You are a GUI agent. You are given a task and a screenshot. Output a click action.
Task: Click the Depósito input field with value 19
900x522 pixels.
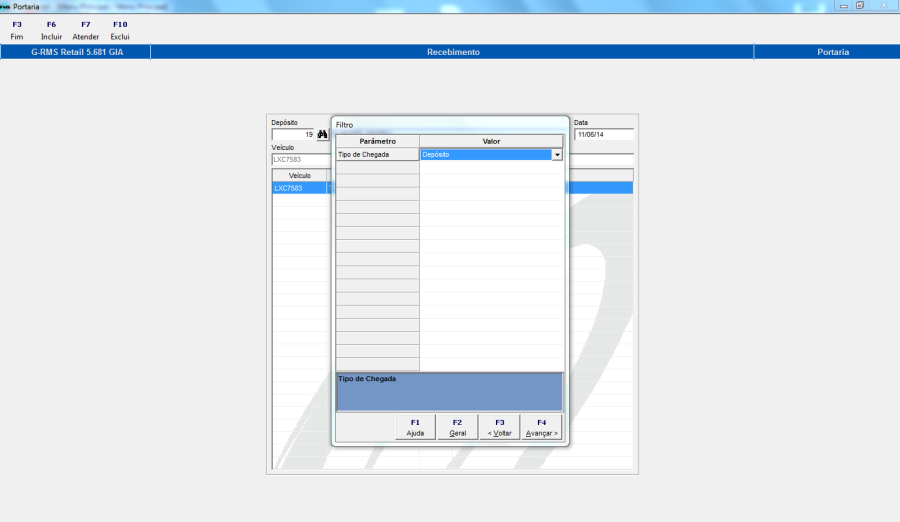(293, 134)
